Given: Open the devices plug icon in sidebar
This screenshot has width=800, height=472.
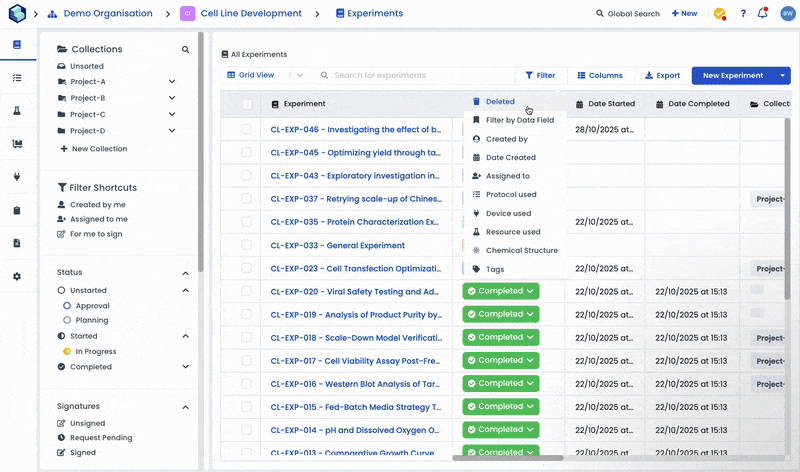Looking at the screenshot, I should tap(17, 177).
